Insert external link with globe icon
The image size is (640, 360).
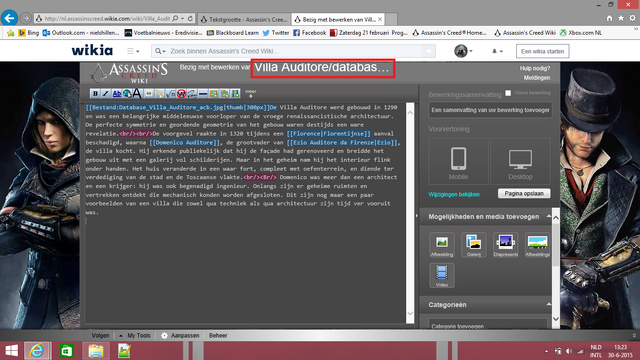coord(127,93)
